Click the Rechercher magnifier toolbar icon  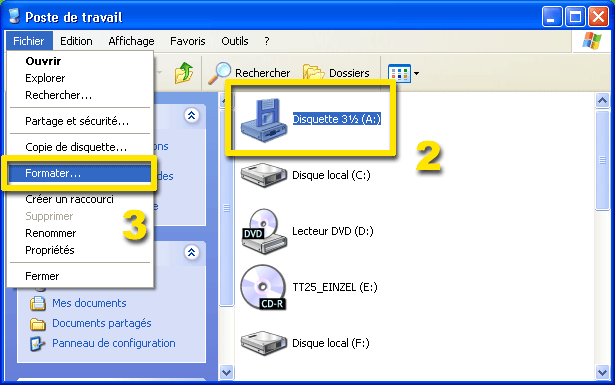pyautogui.click(x=220, y=73)
